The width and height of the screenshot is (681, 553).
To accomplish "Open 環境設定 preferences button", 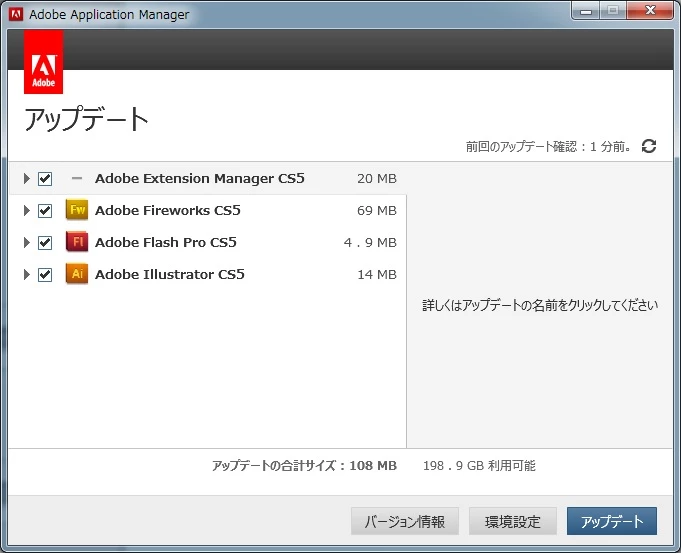I will pyautogui.click(x=512, y=521).
